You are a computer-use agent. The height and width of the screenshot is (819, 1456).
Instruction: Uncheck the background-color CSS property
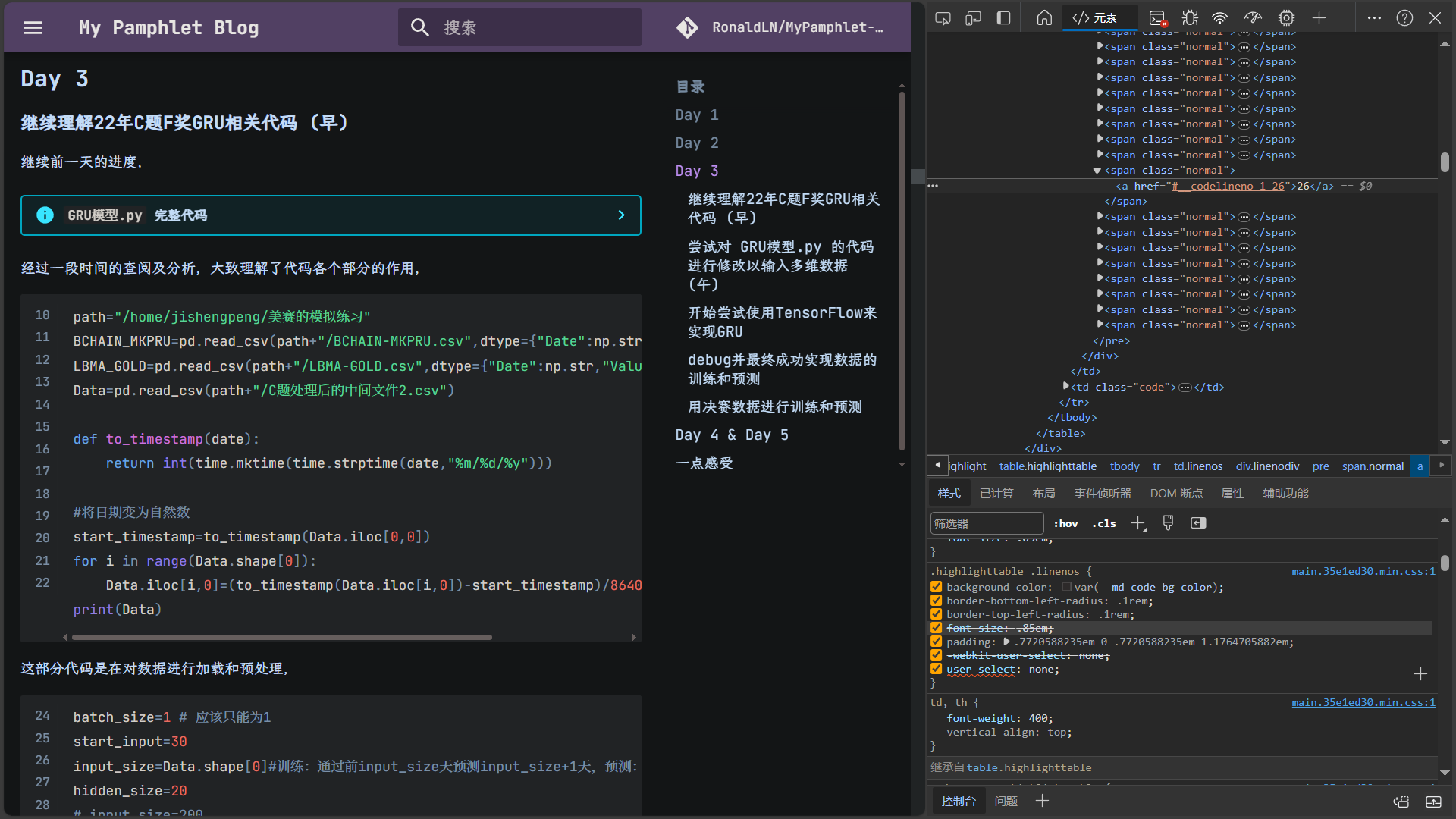937,587
